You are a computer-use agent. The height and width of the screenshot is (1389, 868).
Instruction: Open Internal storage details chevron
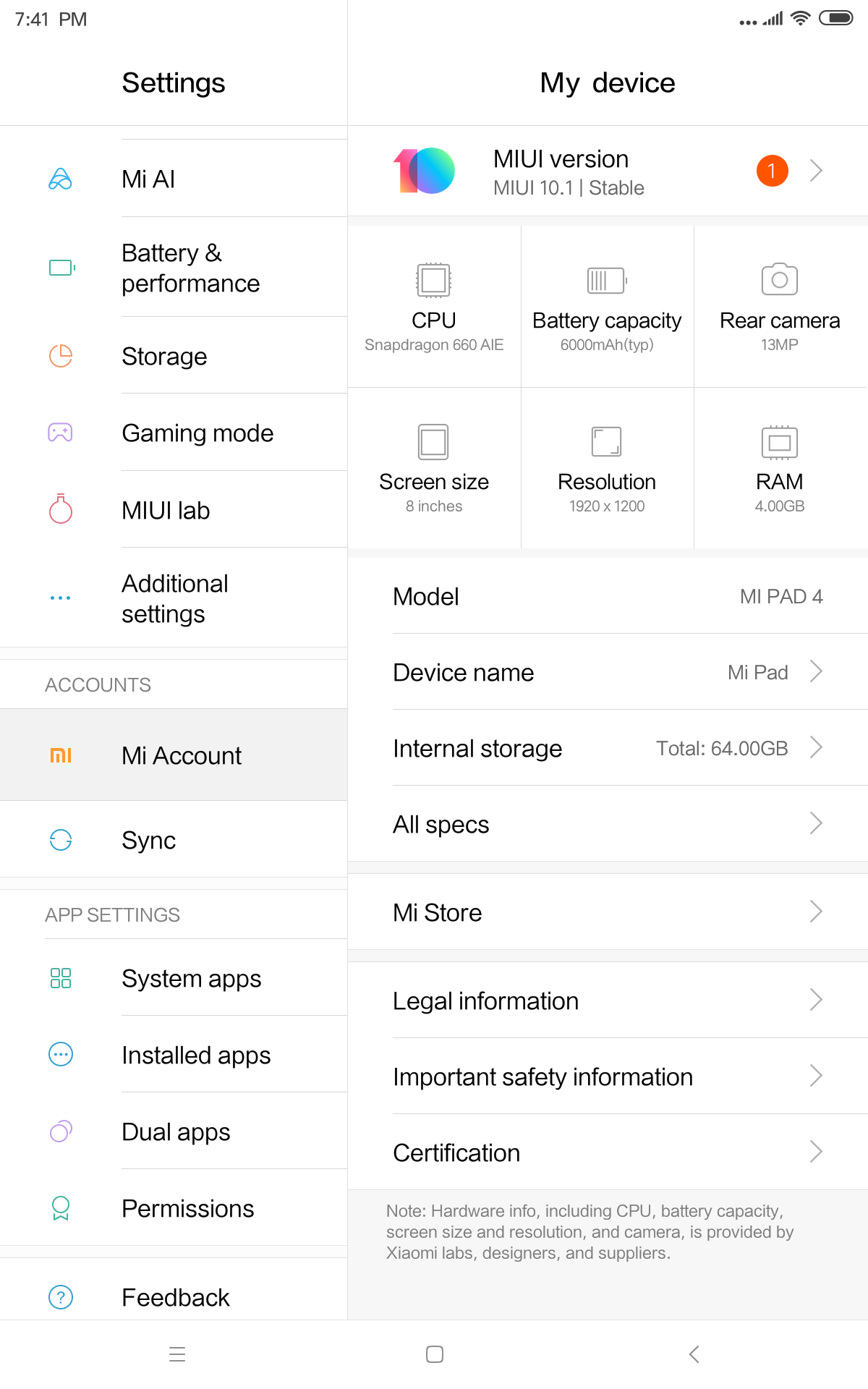click(x=816, y=747)
